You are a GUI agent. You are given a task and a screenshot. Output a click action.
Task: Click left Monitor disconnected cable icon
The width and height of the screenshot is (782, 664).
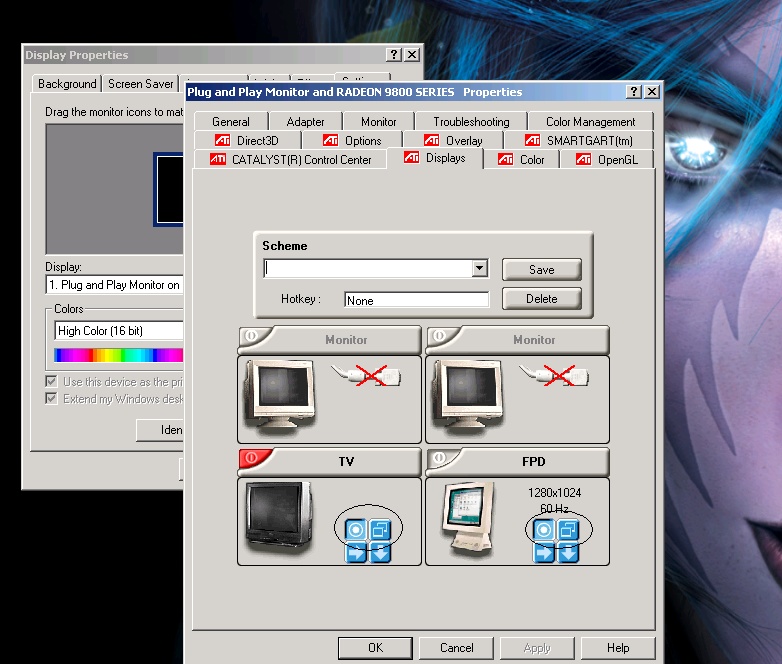[x=367, y=375]
